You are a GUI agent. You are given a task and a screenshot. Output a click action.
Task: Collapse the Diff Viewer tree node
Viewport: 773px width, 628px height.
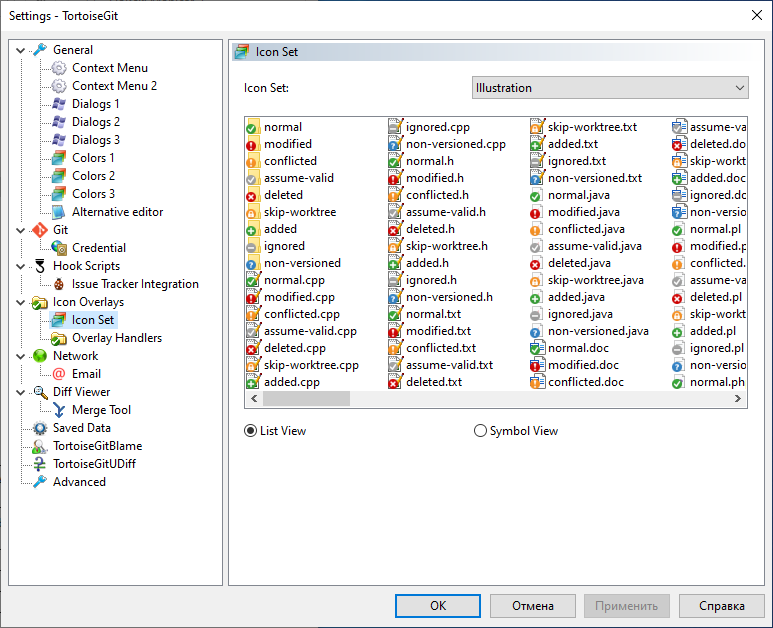[22, 392]
